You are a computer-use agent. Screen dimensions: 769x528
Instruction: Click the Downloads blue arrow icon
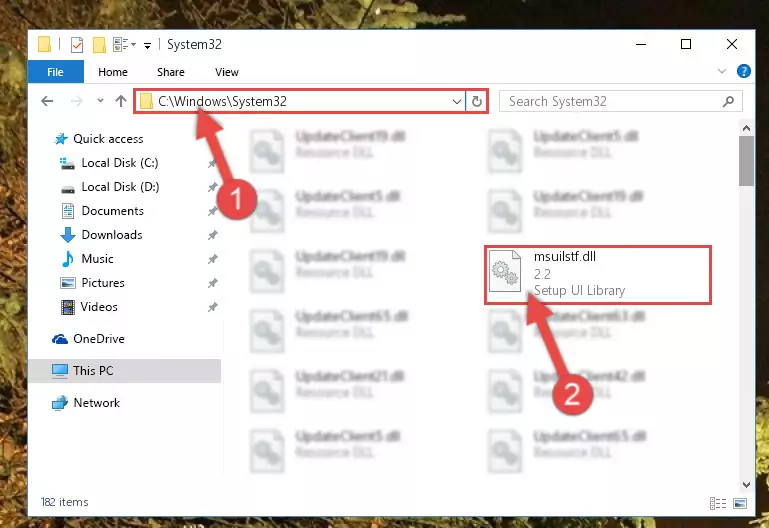click(x=68, y=235)
